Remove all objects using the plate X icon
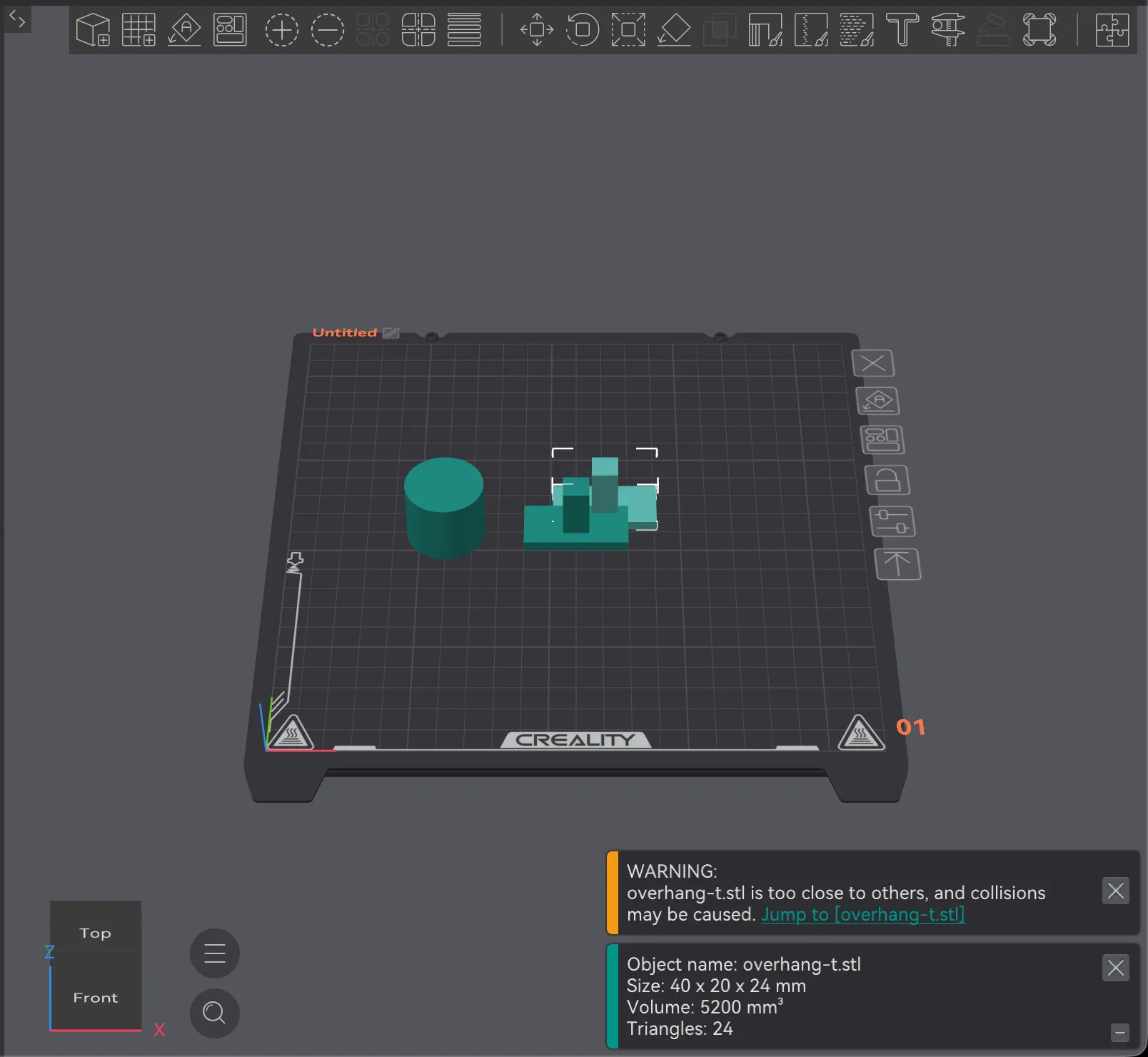This screenshot has width=1148, height=1057. (x=873, y=363)
